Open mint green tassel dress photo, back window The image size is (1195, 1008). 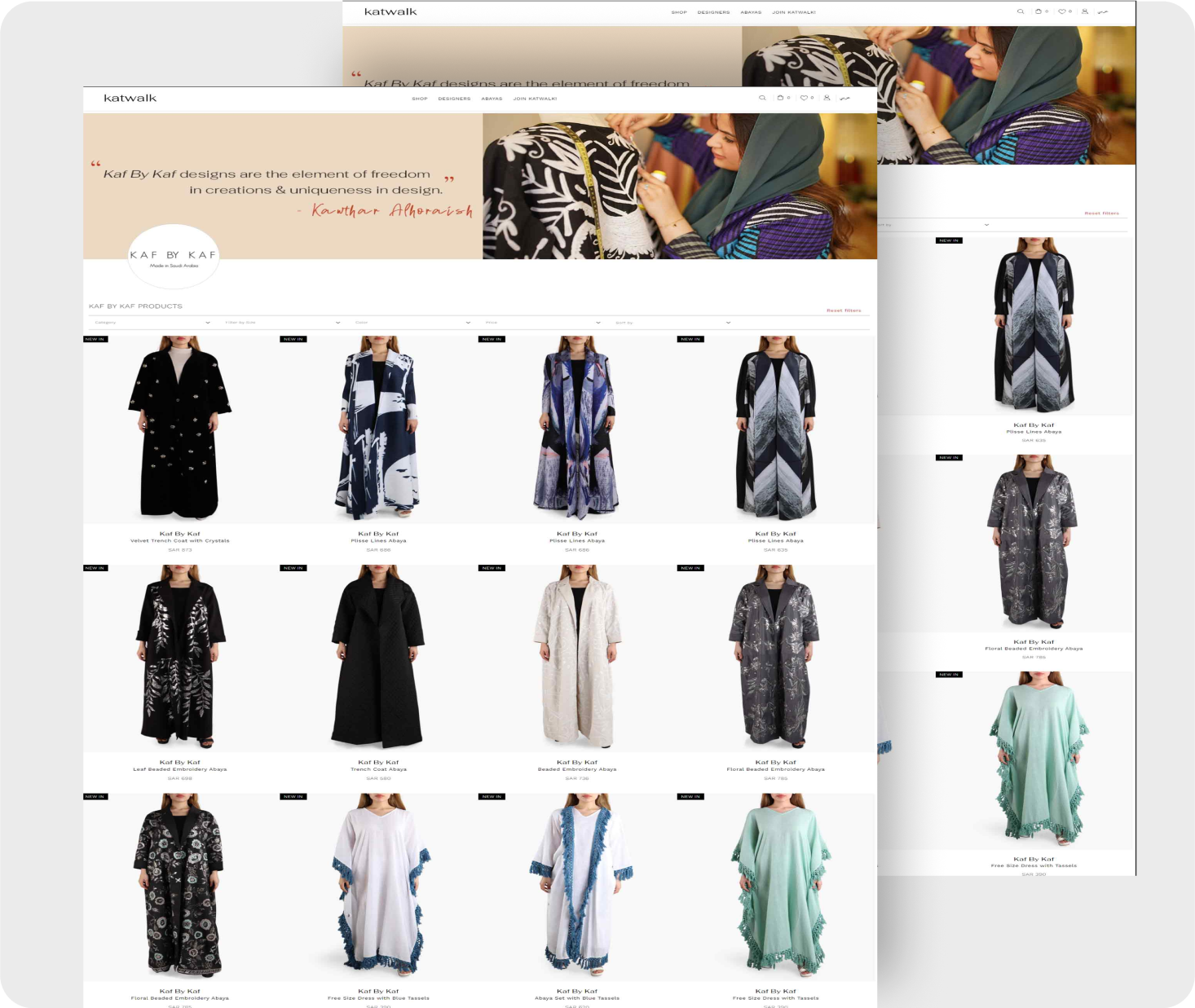[x=1034, y=759]
